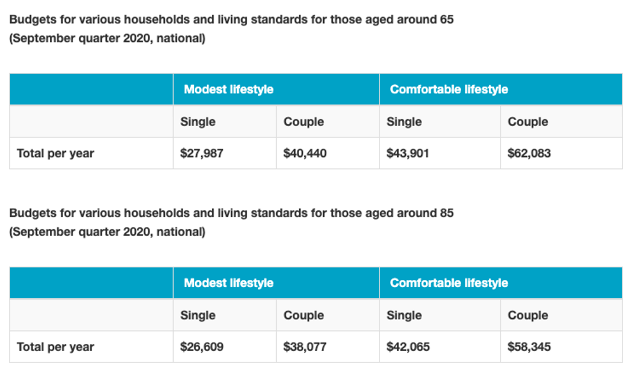
Task: Click Total per year in second table
Action: coord(55,347)
